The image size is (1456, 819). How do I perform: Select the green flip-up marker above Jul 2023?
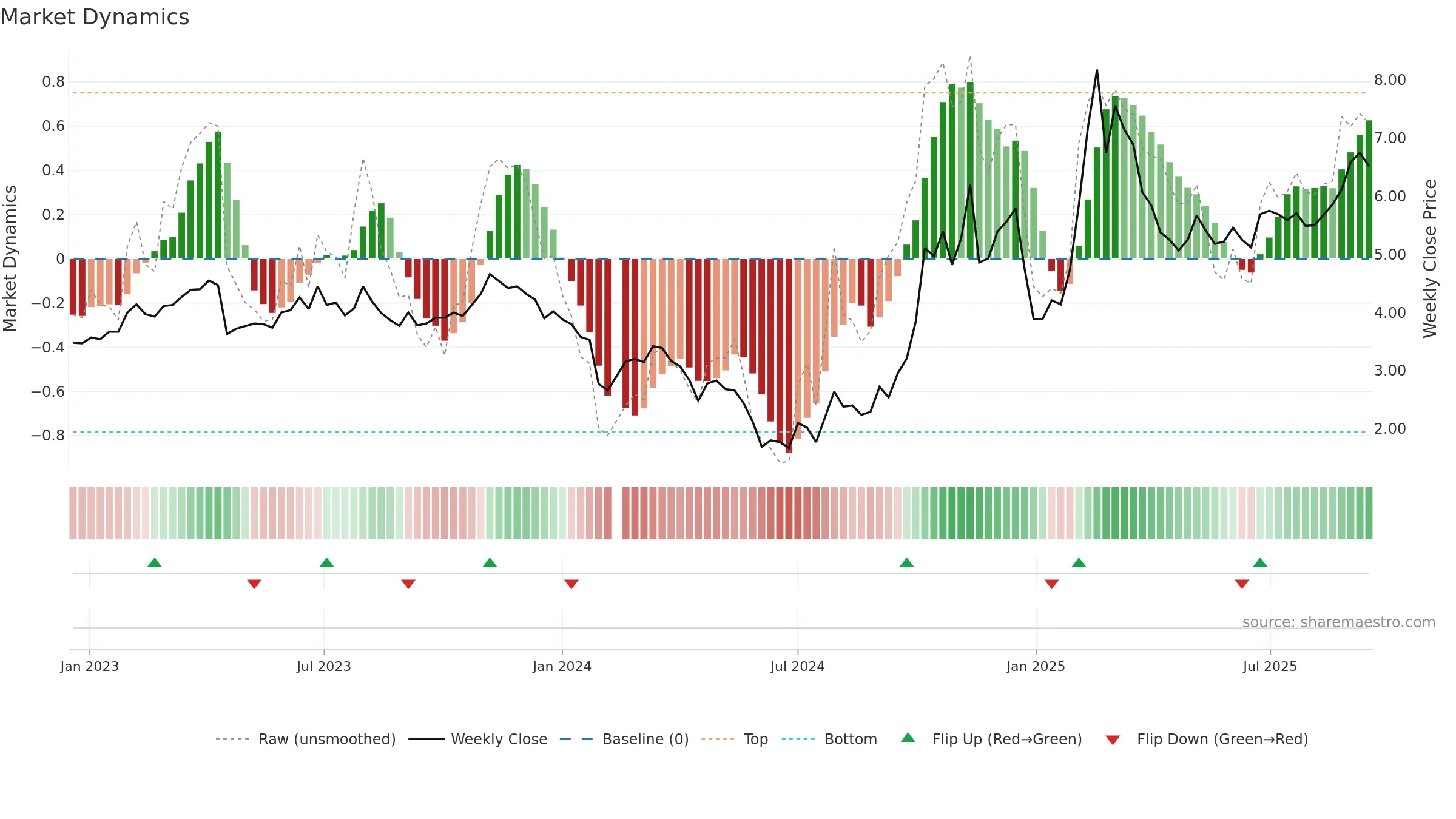(x=327, y=562)
